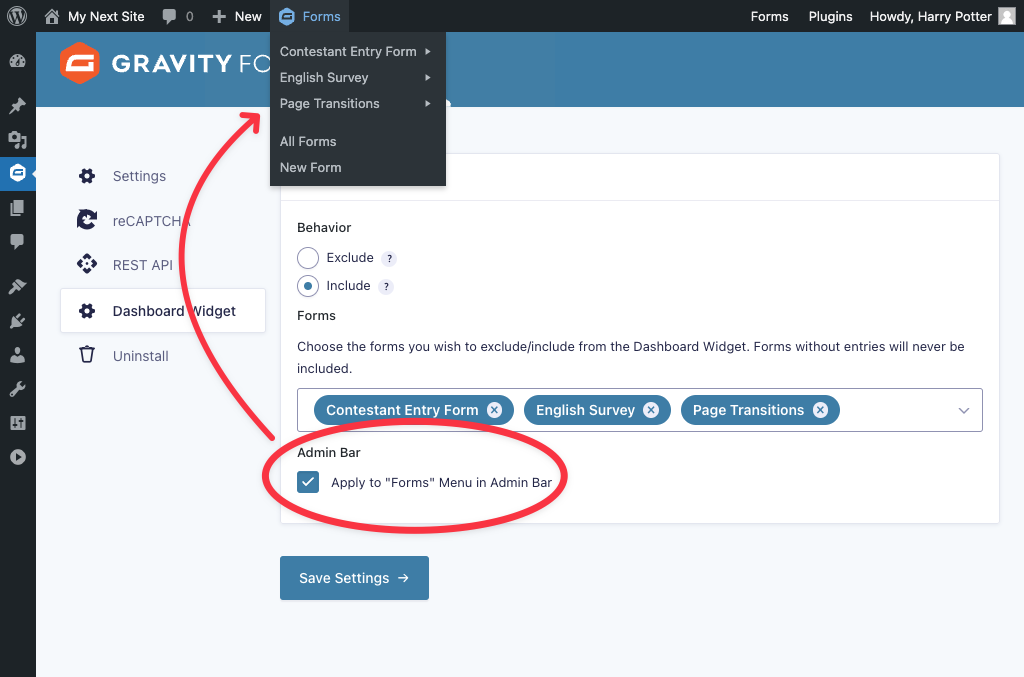
Task: Open the REST API tab
Action: point(142,265)
